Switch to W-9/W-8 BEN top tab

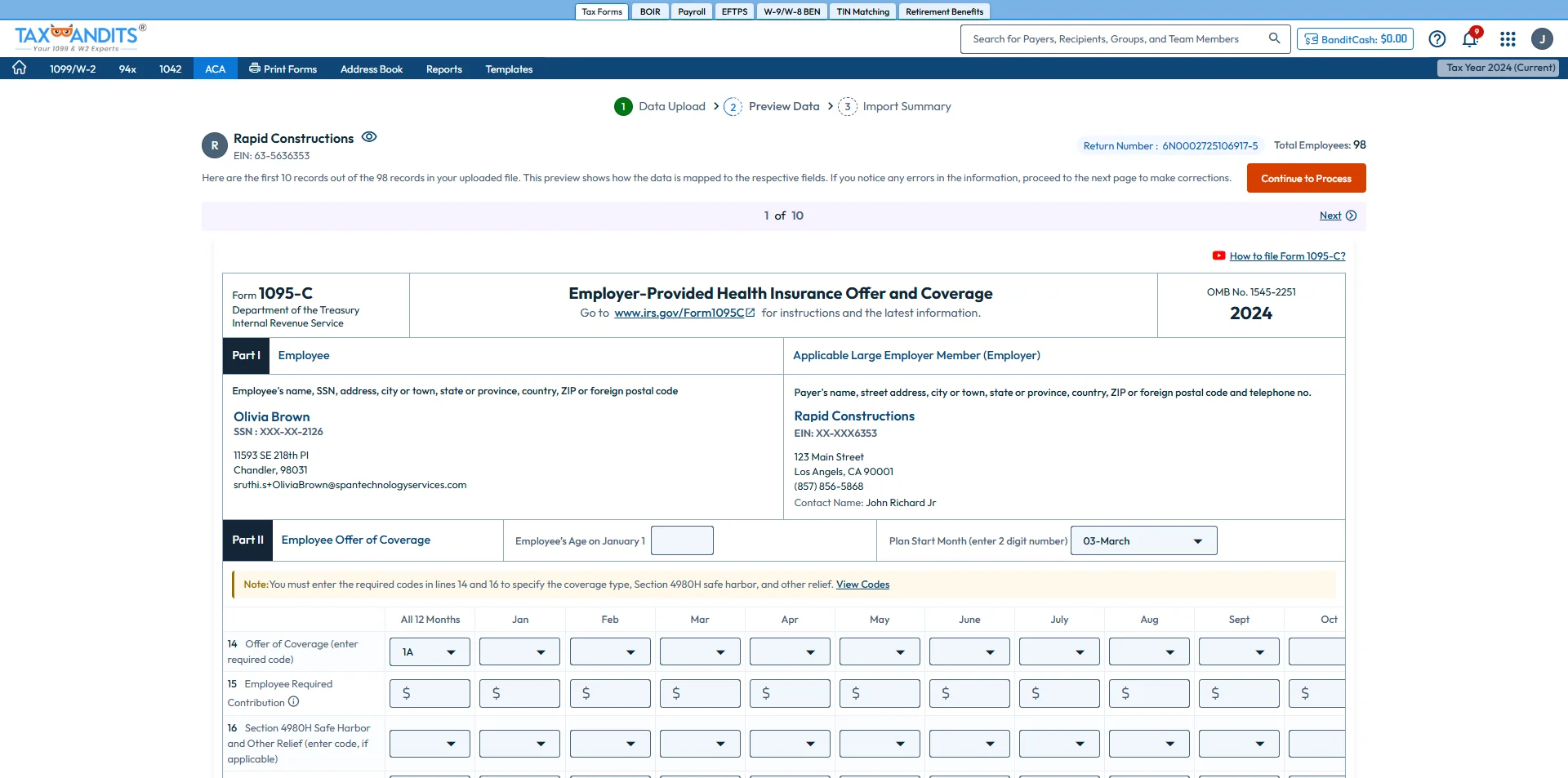click(791, 11)
